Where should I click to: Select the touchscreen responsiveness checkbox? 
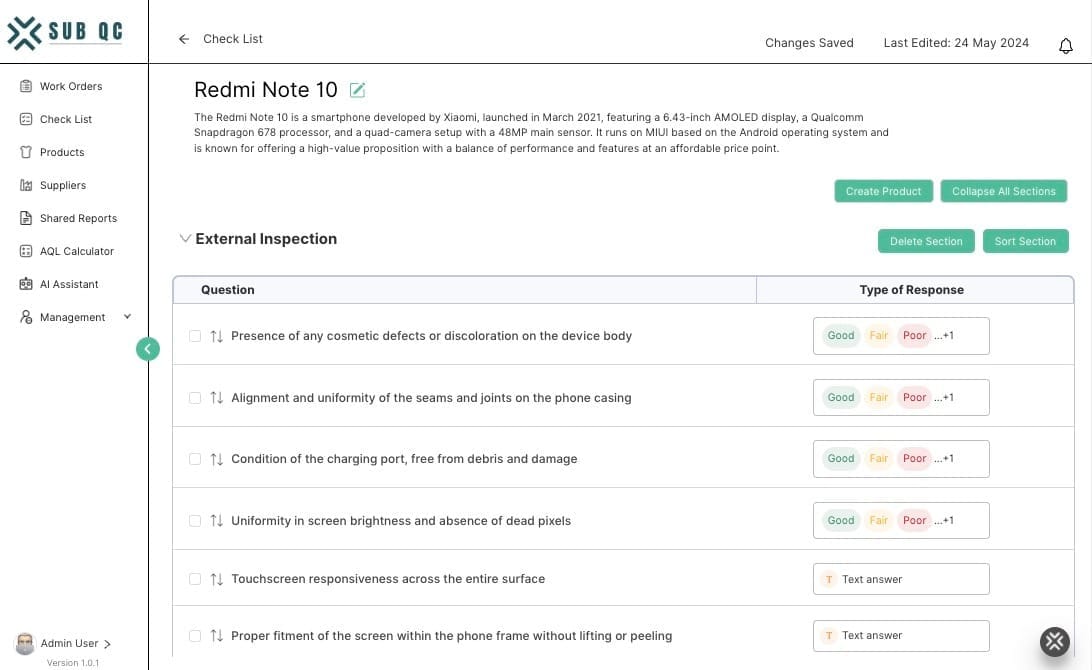click(195, 579)
